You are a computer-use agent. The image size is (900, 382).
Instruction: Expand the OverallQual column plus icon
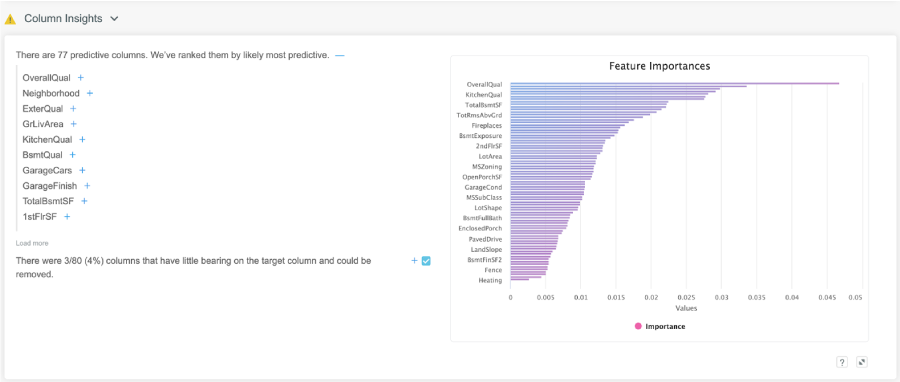81,77
